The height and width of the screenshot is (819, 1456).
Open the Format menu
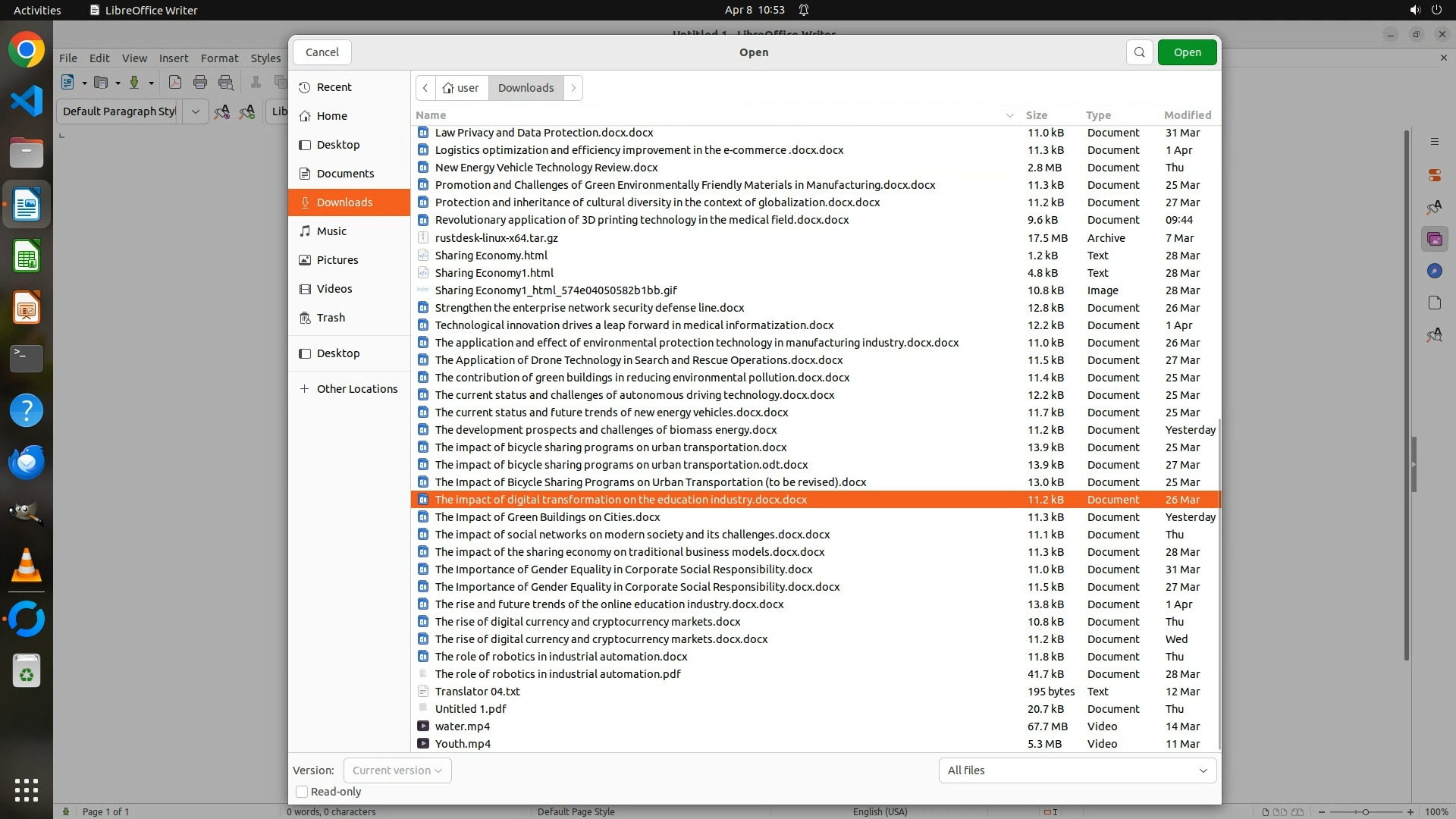[x=219, y=58]
